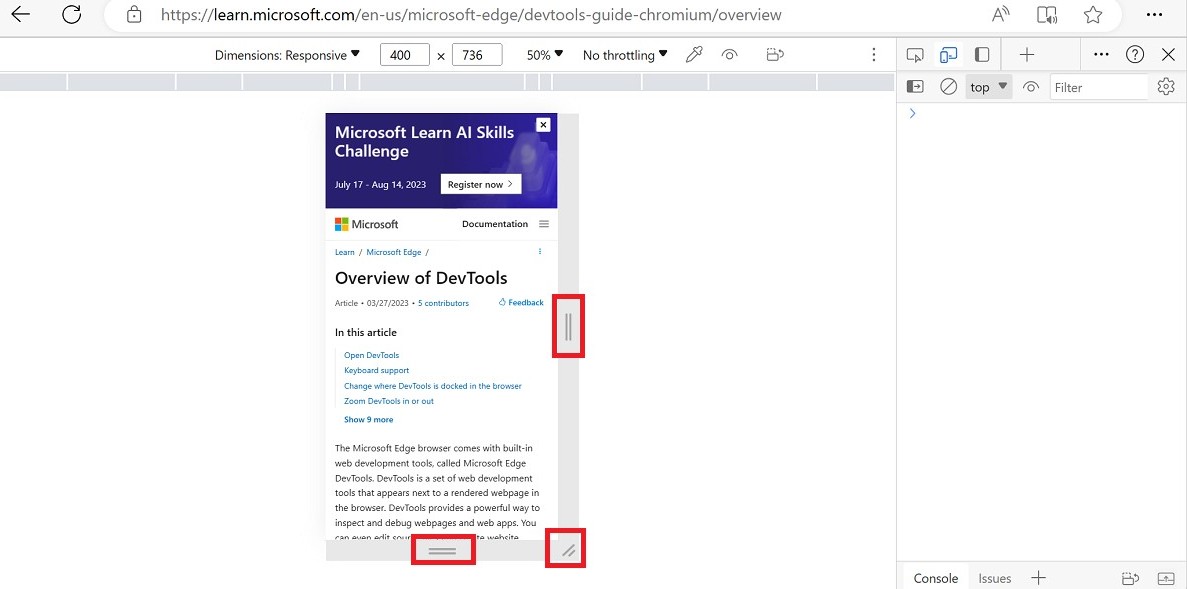The height and width of the screenshot is (589, 1187).
Task: Click the browser refresh icon
Action: pyautogui.click(x=71, y=15)
